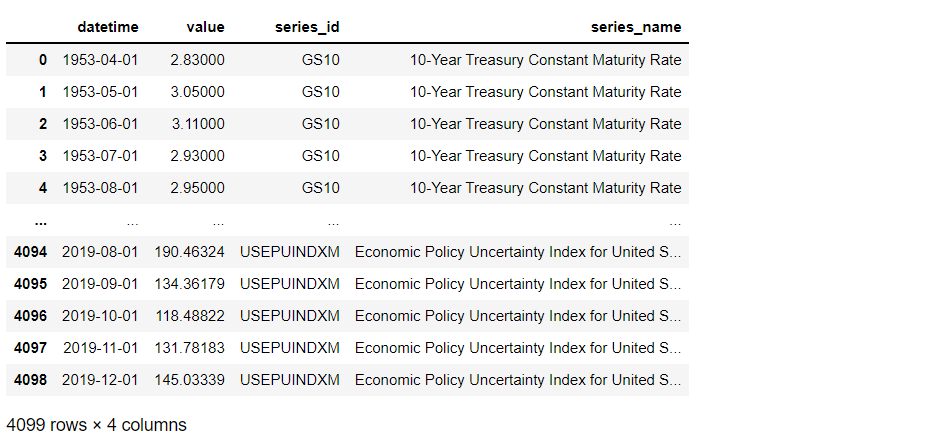Click the 1953-06-01 datetime cell
The image size is (932, 443).
point(100,124)
